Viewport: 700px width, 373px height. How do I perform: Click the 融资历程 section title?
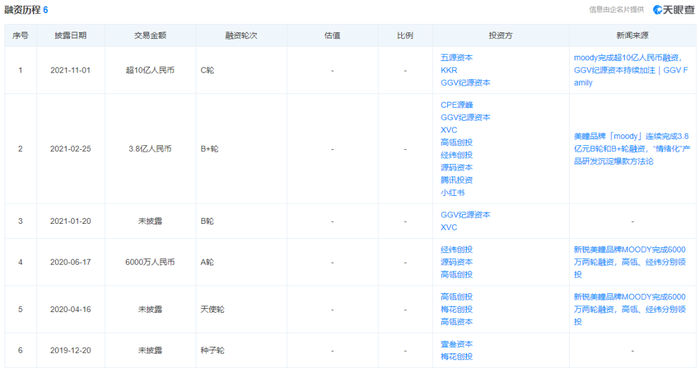click(x=22, y=10)
